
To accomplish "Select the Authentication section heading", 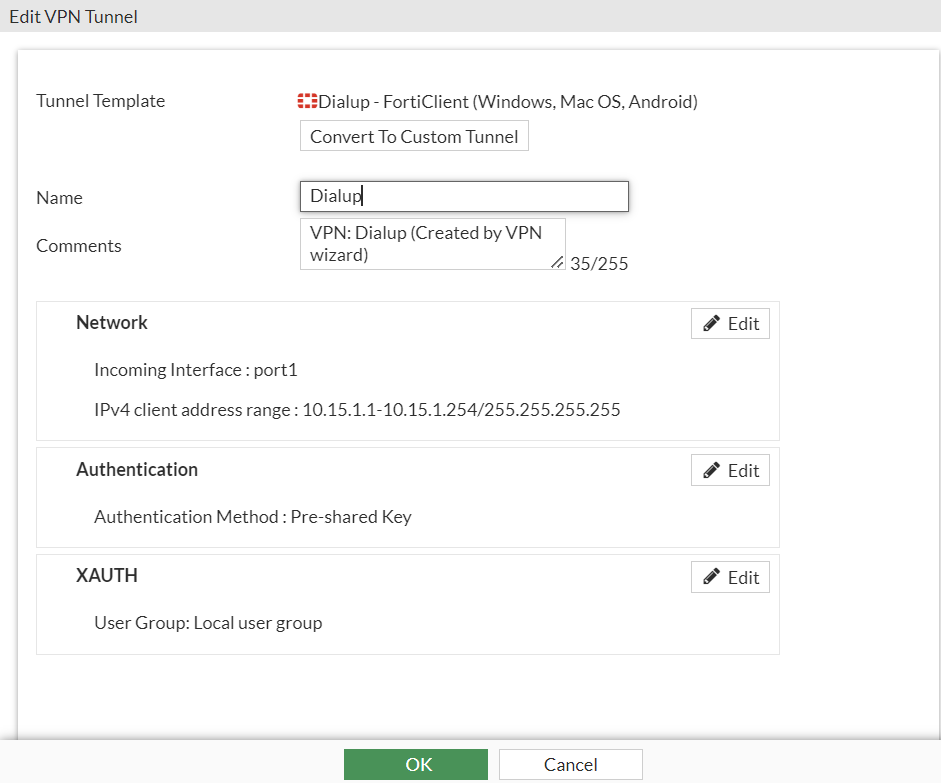I will (x=137, y=469).
